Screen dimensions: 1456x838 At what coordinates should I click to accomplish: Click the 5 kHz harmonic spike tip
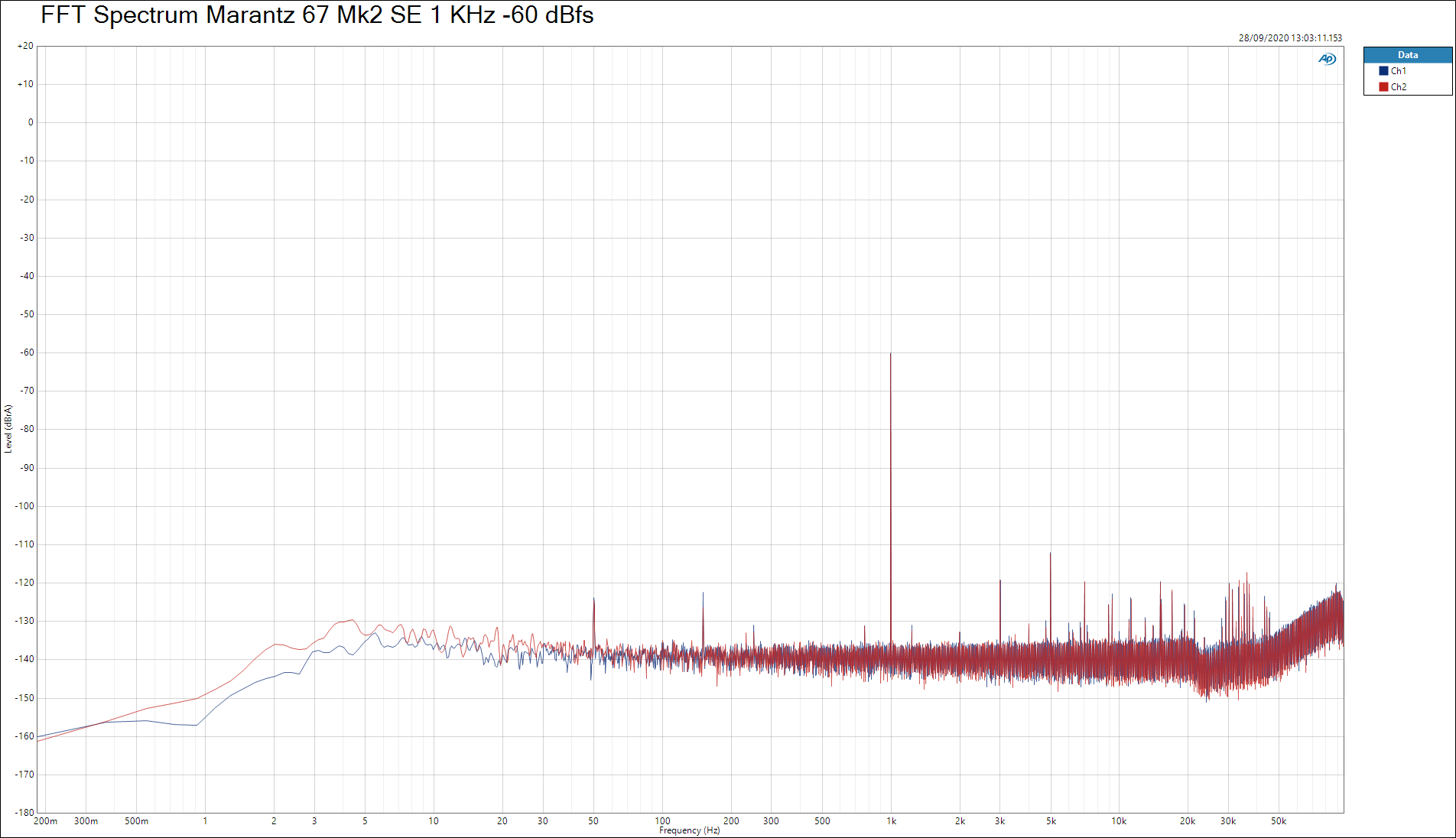(x=1050, y=554)
